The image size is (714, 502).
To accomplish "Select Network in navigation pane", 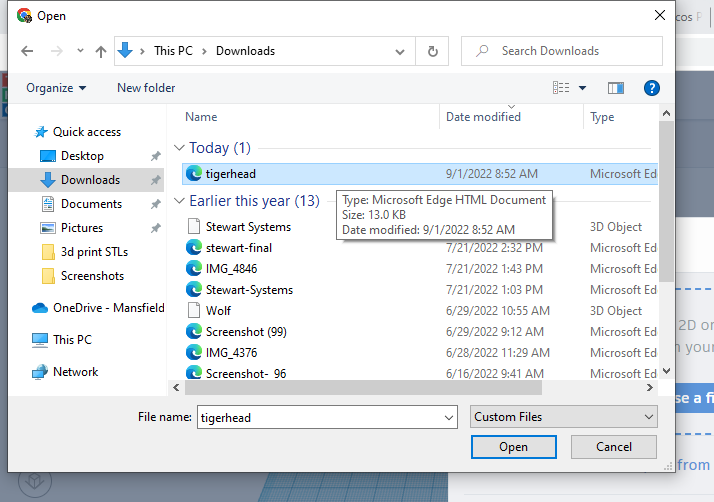I will coord(75,372).
